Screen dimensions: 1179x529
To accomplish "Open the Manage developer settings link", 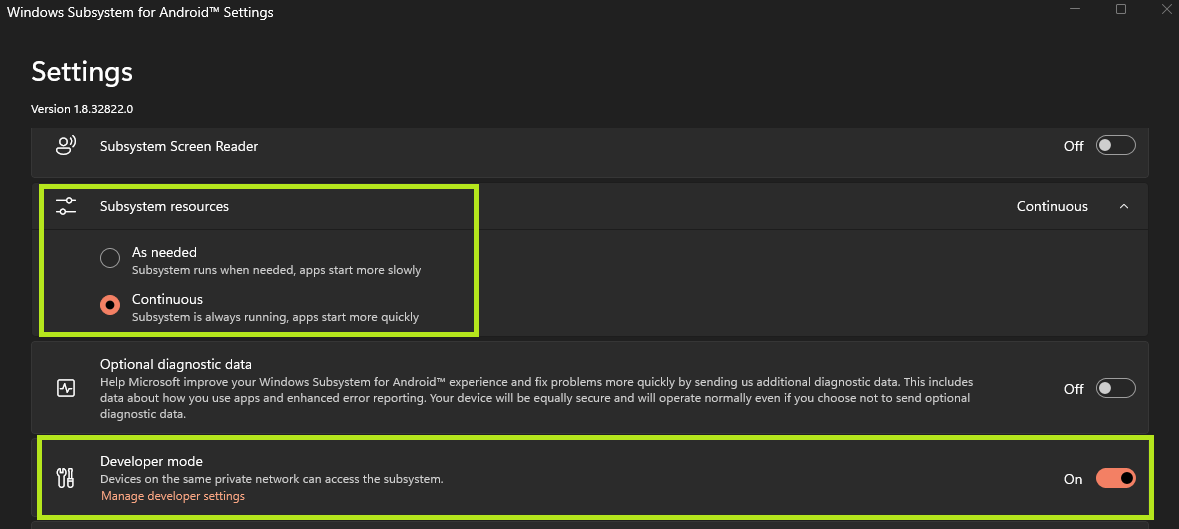I will pyautogui.click(x=173, y=496).
